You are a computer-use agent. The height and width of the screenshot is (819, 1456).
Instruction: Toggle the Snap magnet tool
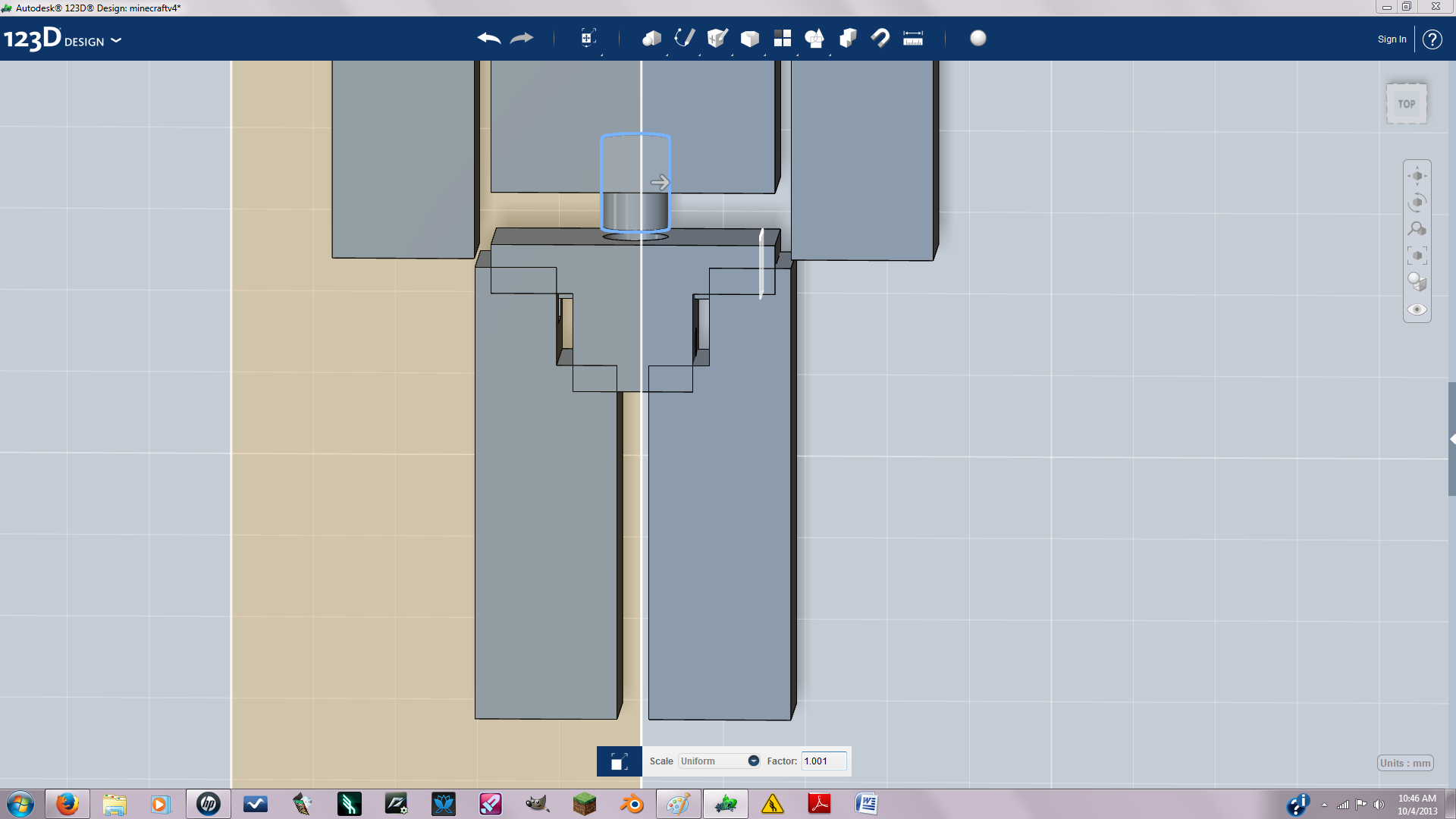pyautogui.click(x=880, y=38)
